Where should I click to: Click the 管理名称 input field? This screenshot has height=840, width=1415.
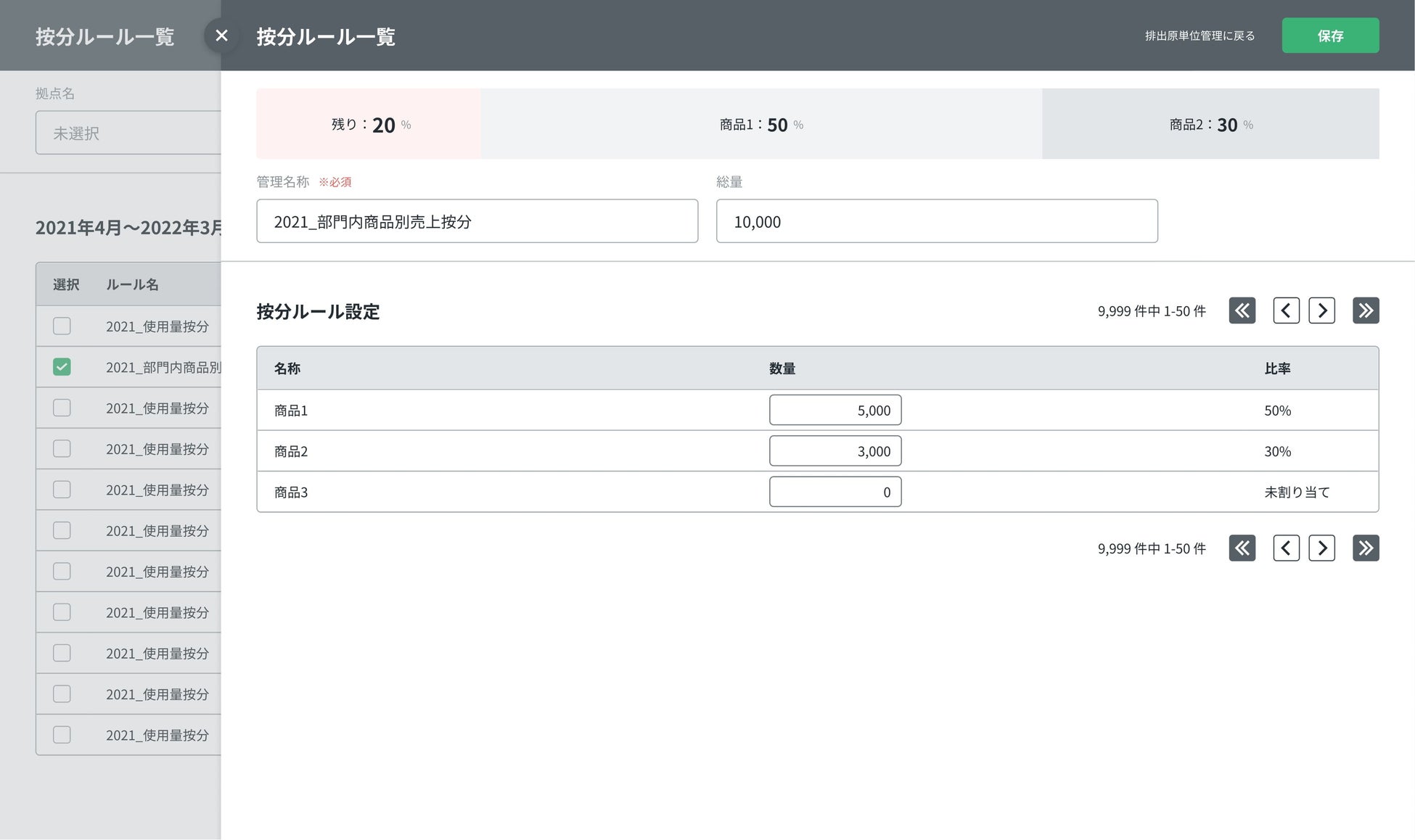(477, 221)
